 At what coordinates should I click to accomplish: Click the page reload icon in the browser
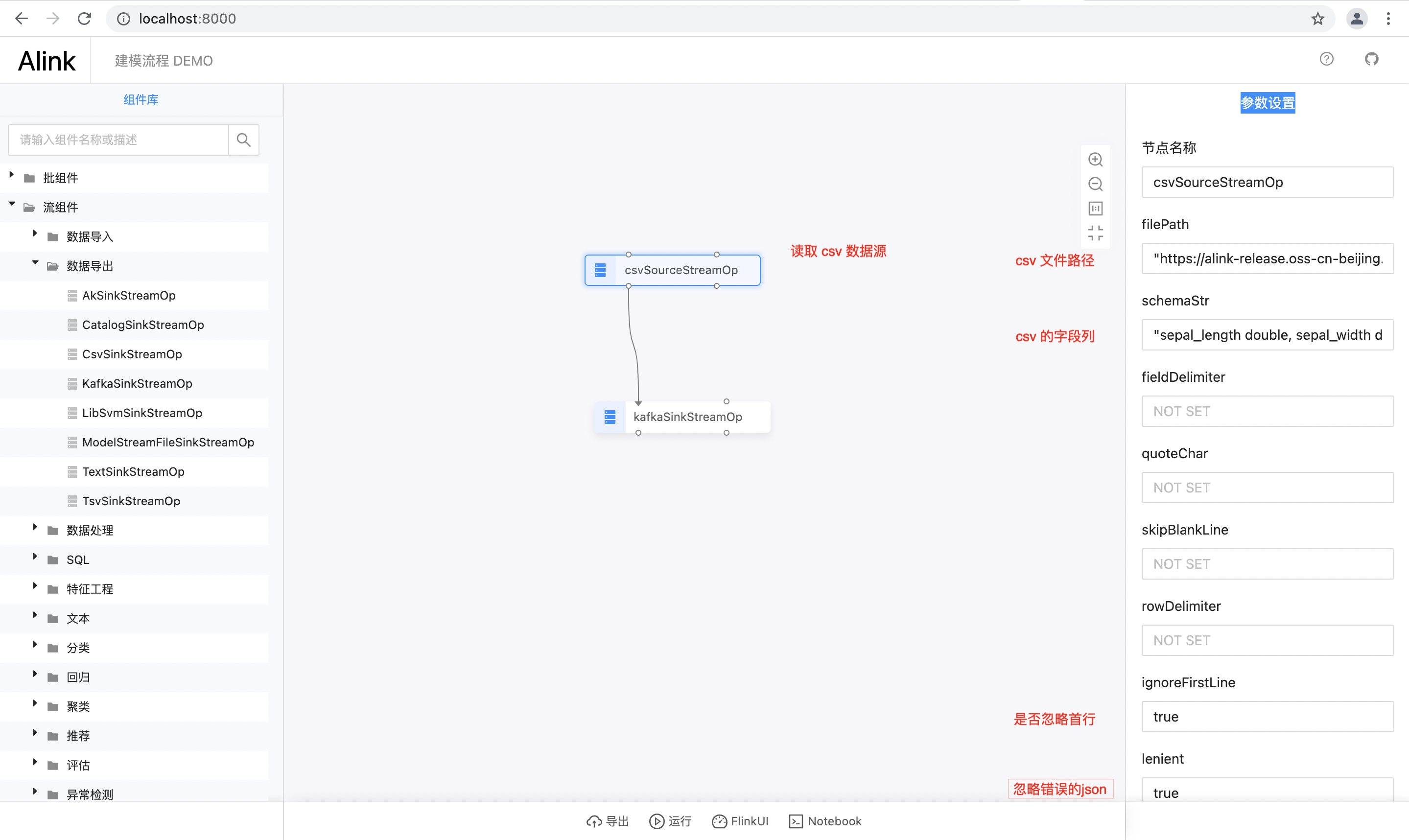click(84, 18)
